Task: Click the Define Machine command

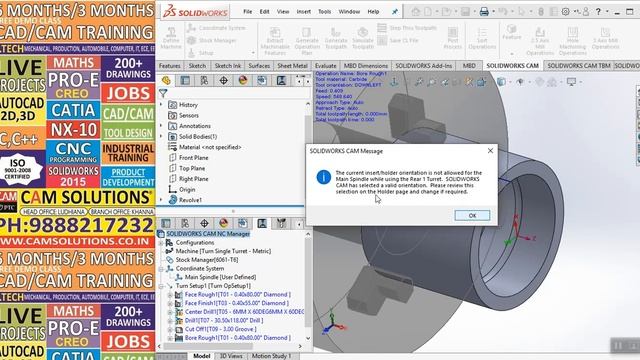Action: click(x=171, y=38)
